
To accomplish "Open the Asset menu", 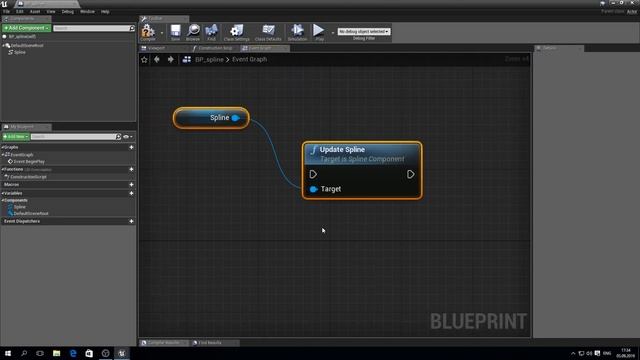I will pos(35,11).
